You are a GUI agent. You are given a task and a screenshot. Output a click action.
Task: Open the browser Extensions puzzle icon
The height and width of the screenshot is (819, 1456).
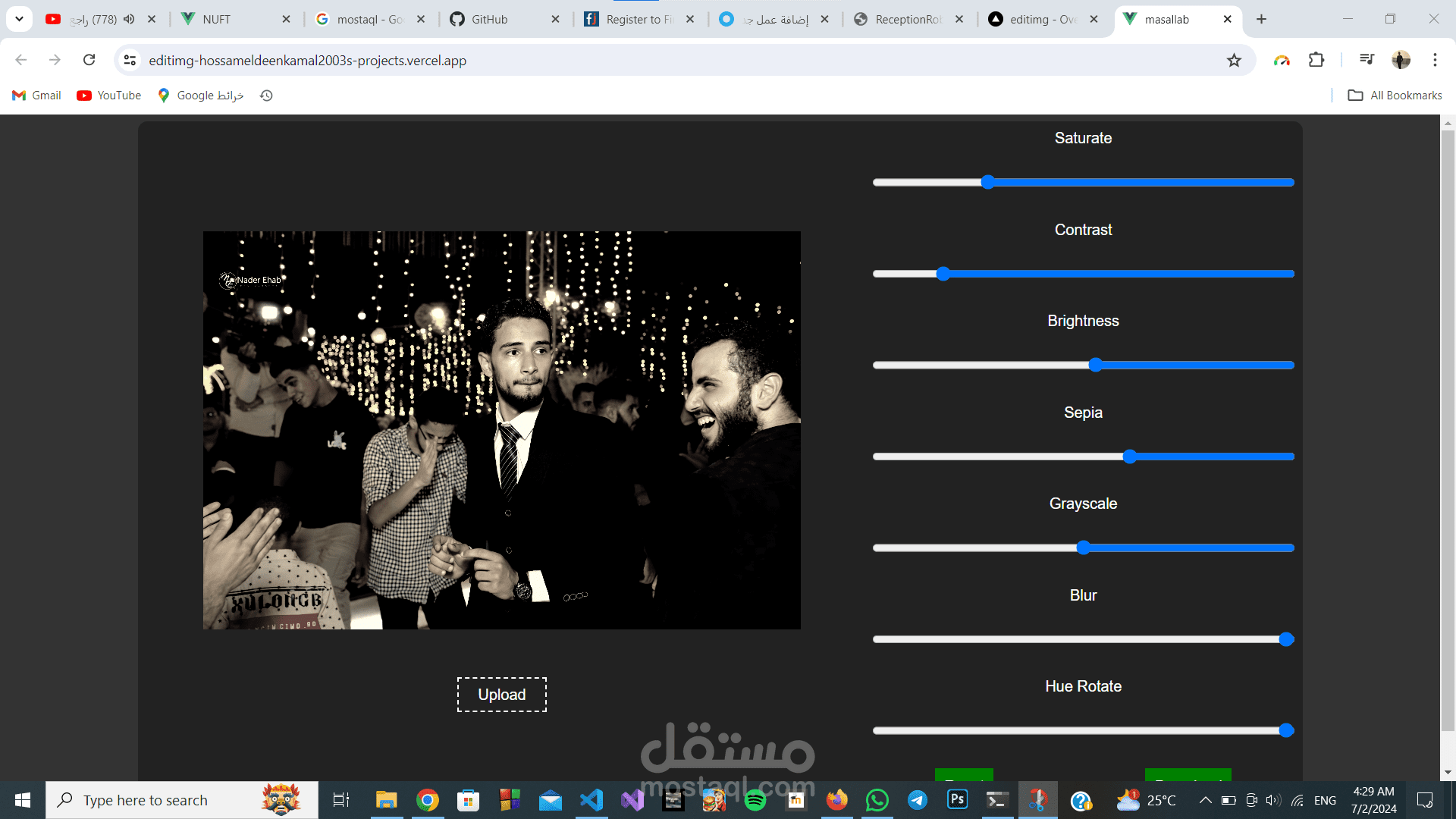pyautogui.click(x=1316, y=60)
